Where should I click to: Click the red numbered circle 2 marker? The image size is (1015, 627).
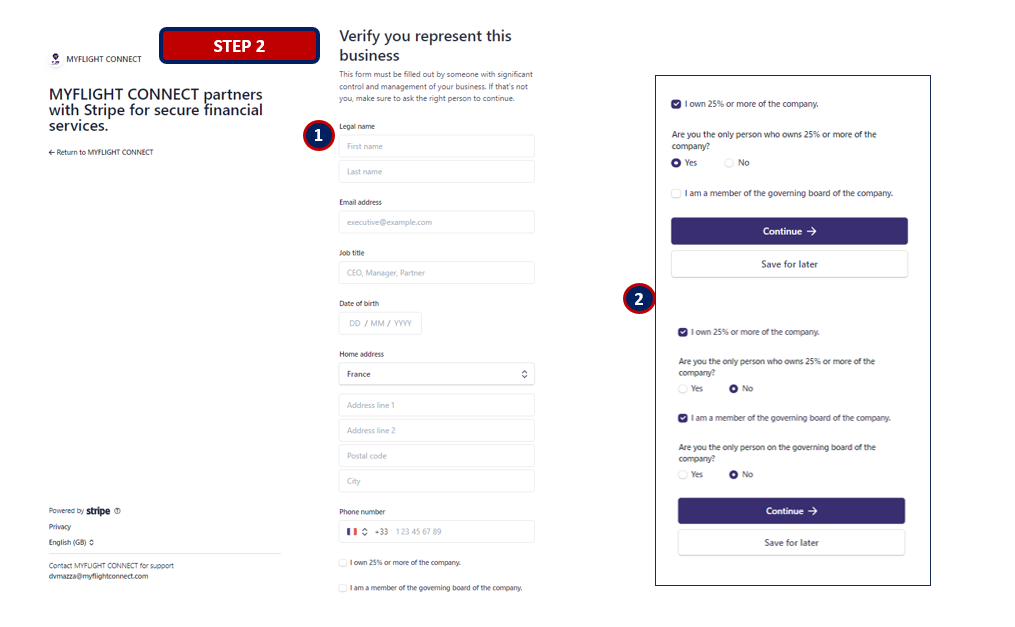(638, 298)
